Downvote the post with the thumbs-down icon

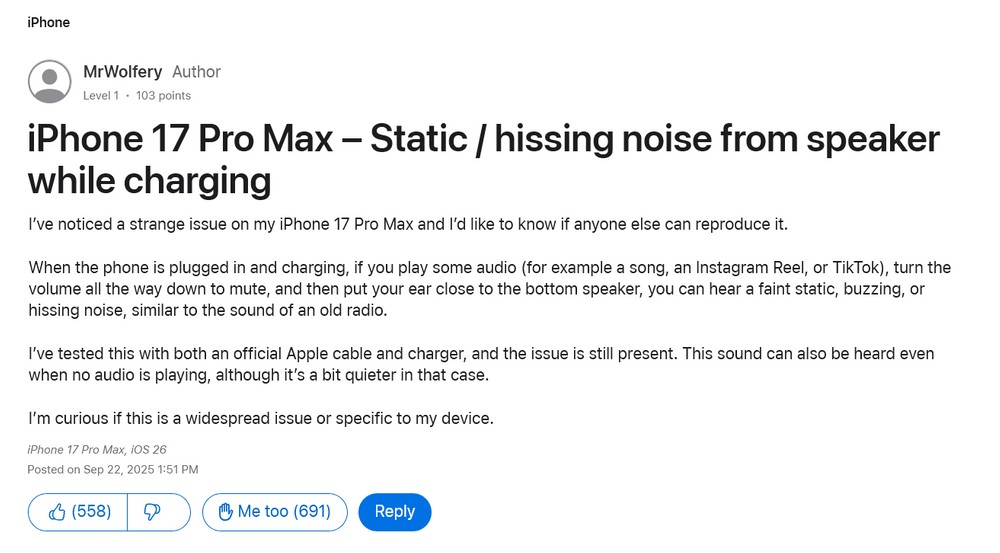(153, 512)
